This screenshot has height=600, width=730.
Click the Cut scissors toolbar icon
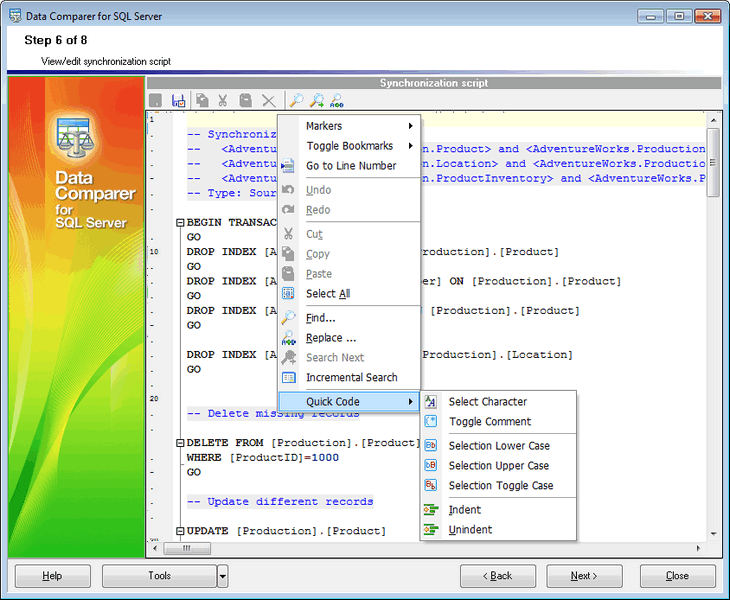pyautogui.click(x=223, y=100)
